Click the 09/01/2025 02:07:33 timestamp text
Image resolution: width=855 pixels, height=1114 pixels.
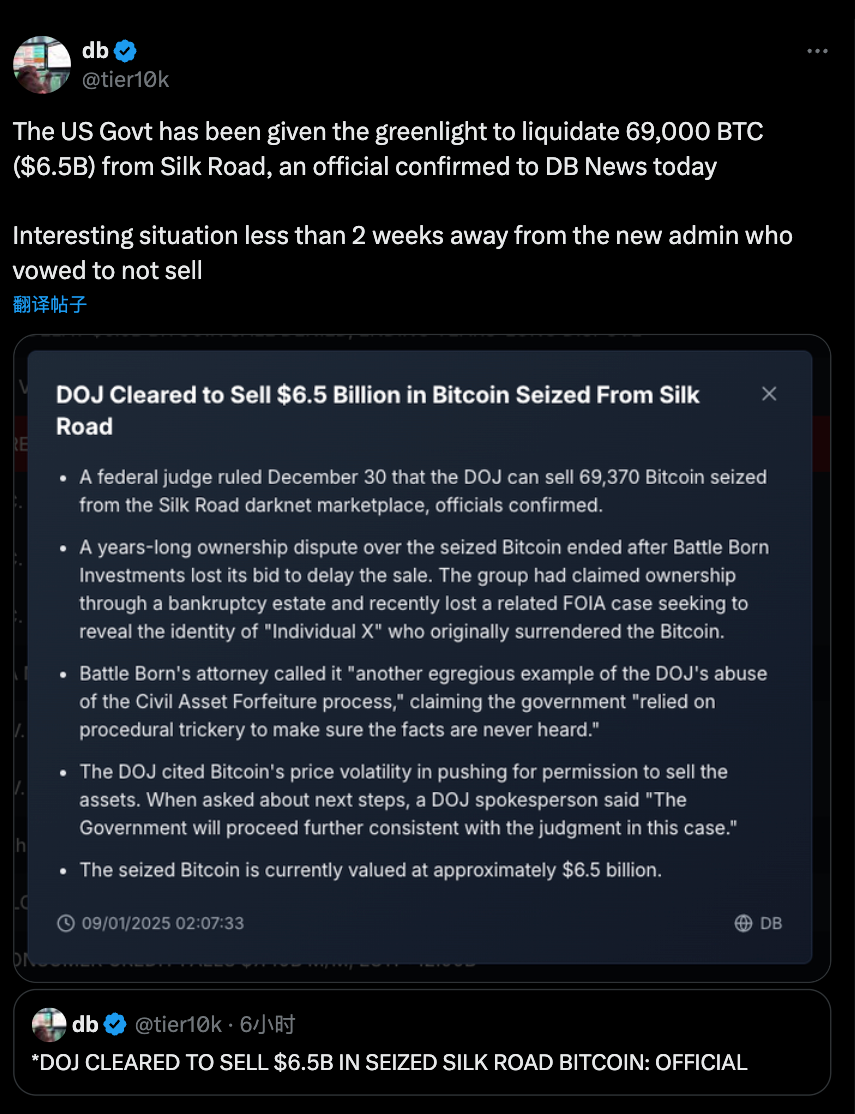click(x=163, y=923)
